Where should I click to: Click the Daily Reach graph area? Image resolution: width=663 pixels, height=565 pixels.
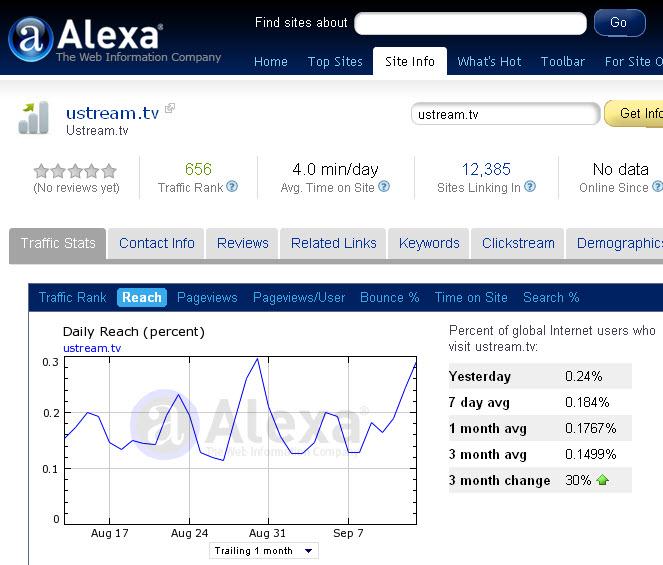click(x=240, y=440)
